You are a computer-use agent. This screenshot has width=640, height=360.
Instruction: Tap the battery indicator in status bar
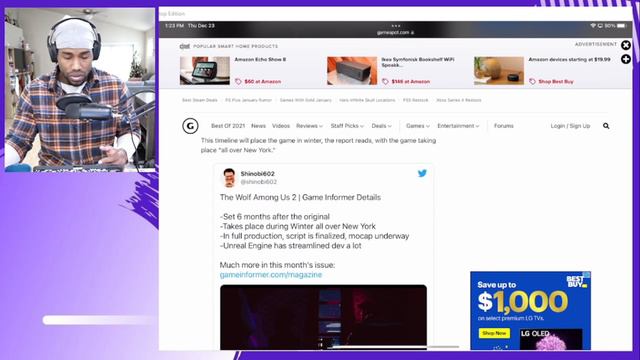(x=621, y=26)
